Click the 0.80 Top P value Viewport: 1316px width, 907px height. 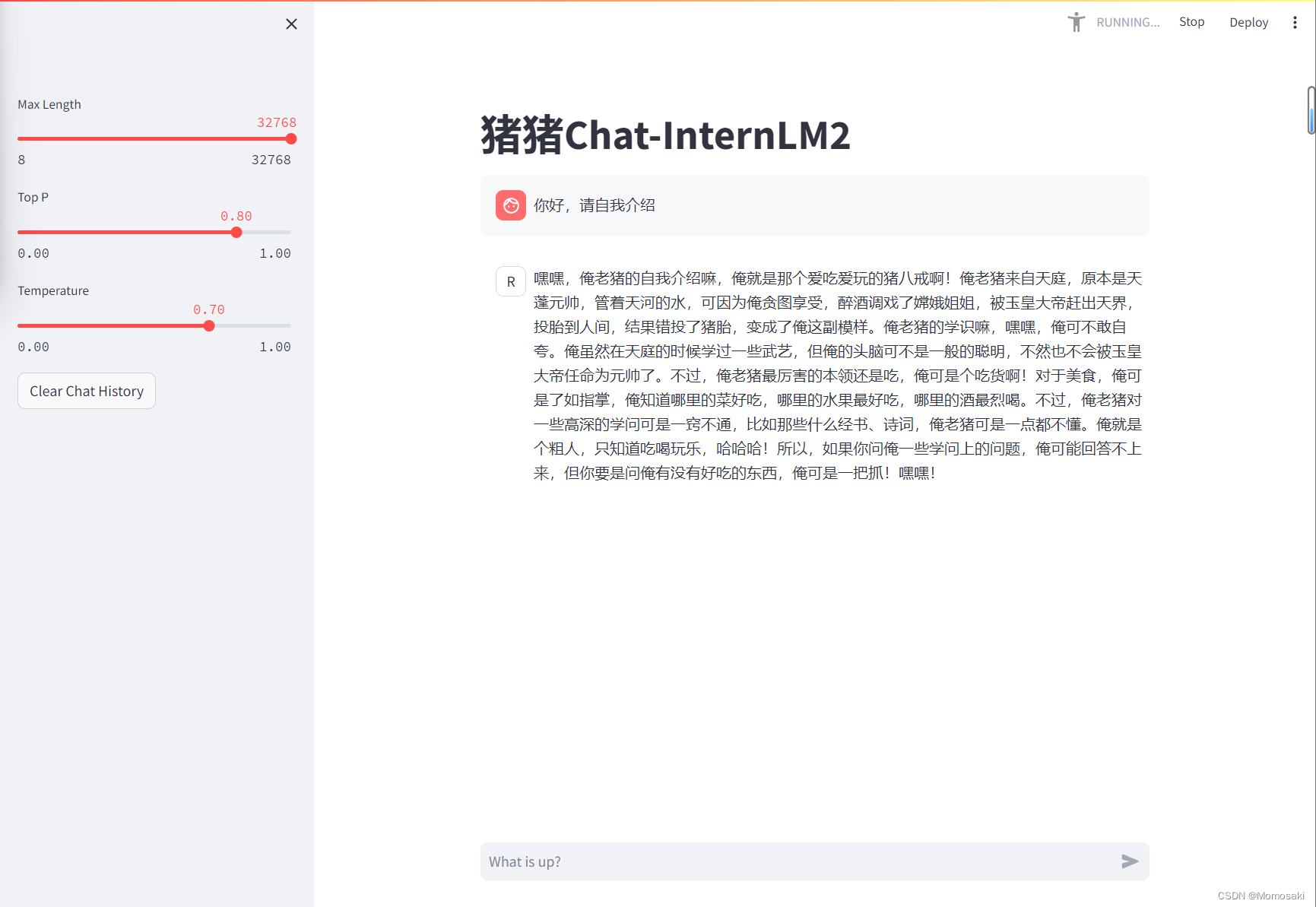(x=236, y=216)
